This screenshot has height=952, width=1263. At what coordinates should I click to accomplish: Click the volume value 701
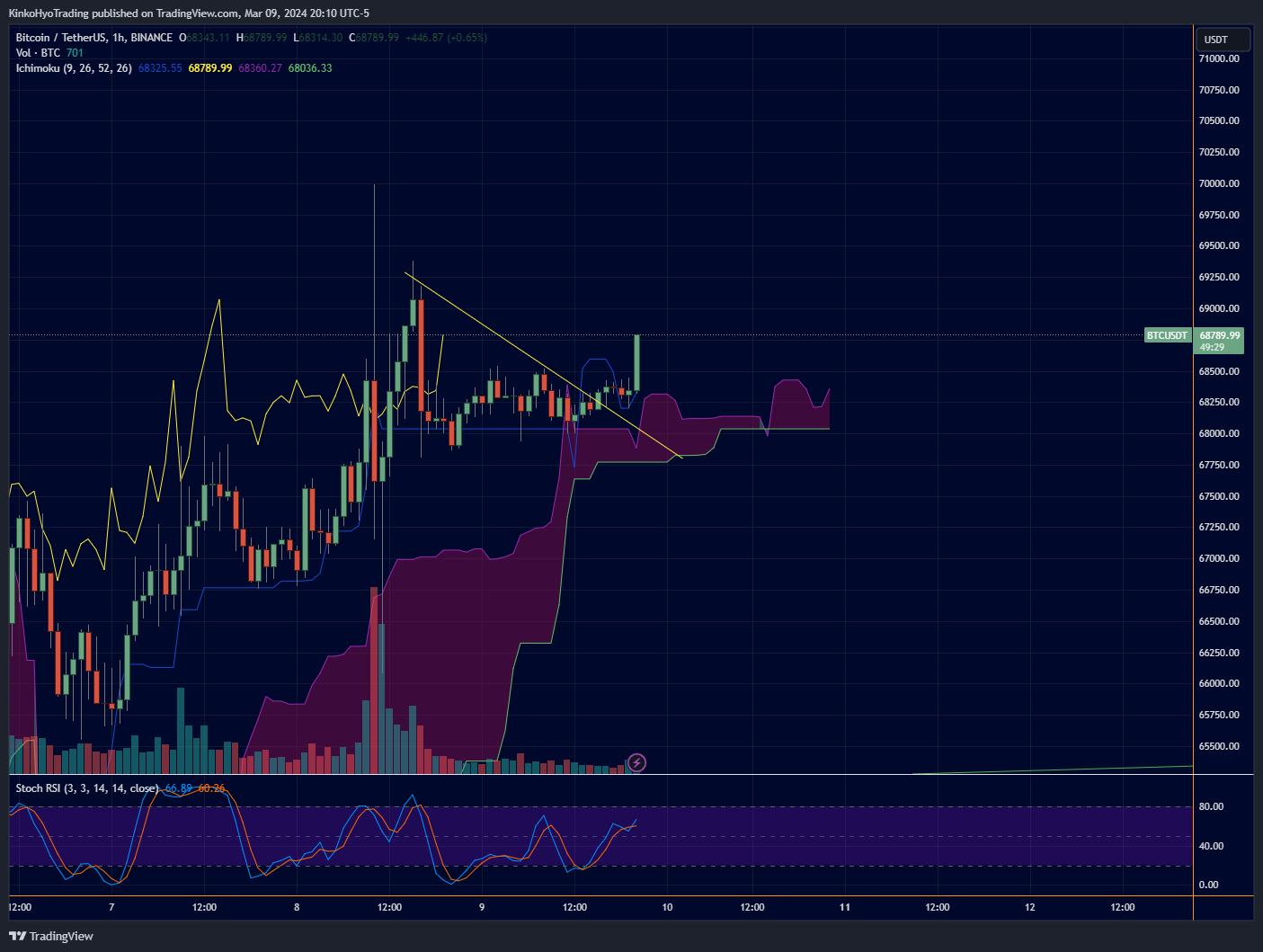click(x=75, y=53)
